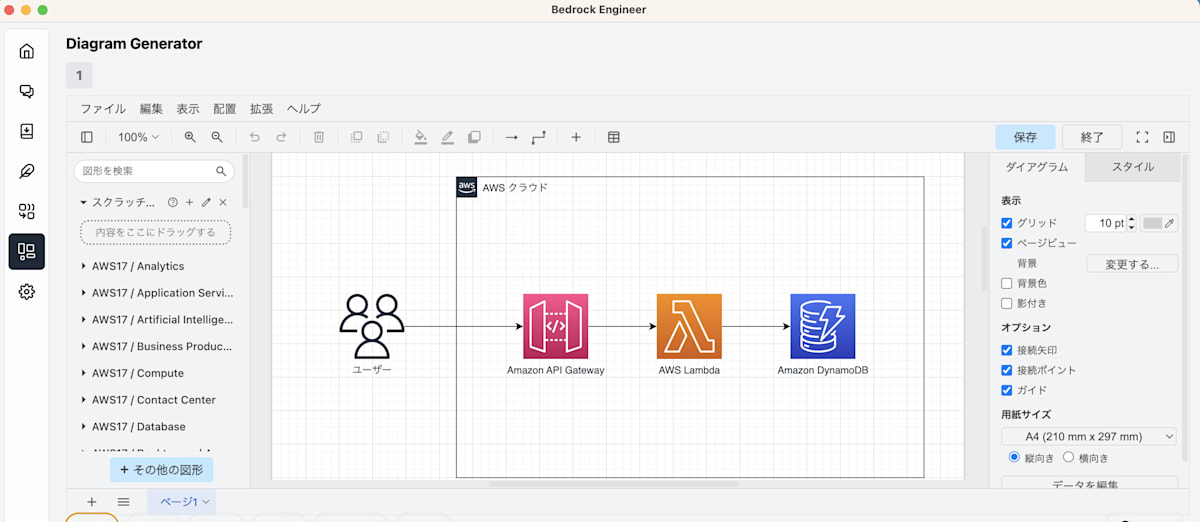Toggle fullscreen mode icon
The height and width of the screenshot is (522, 1200).
tap(1142, 137)
